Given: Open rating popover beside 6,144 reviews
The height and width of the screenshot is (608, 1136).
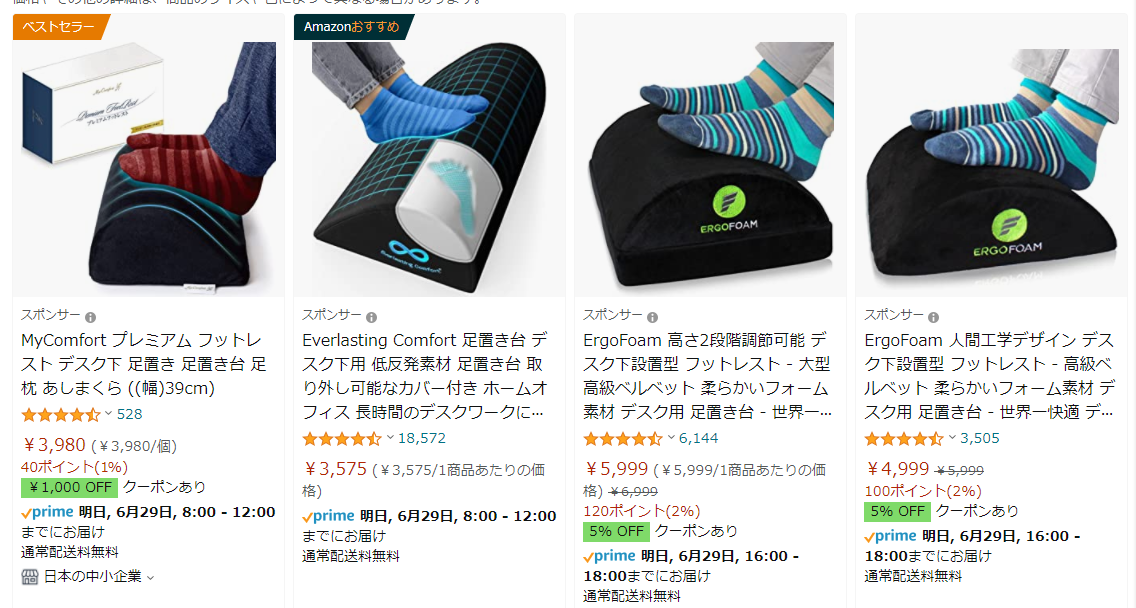Looking at the screenshot, I should 671,438.
